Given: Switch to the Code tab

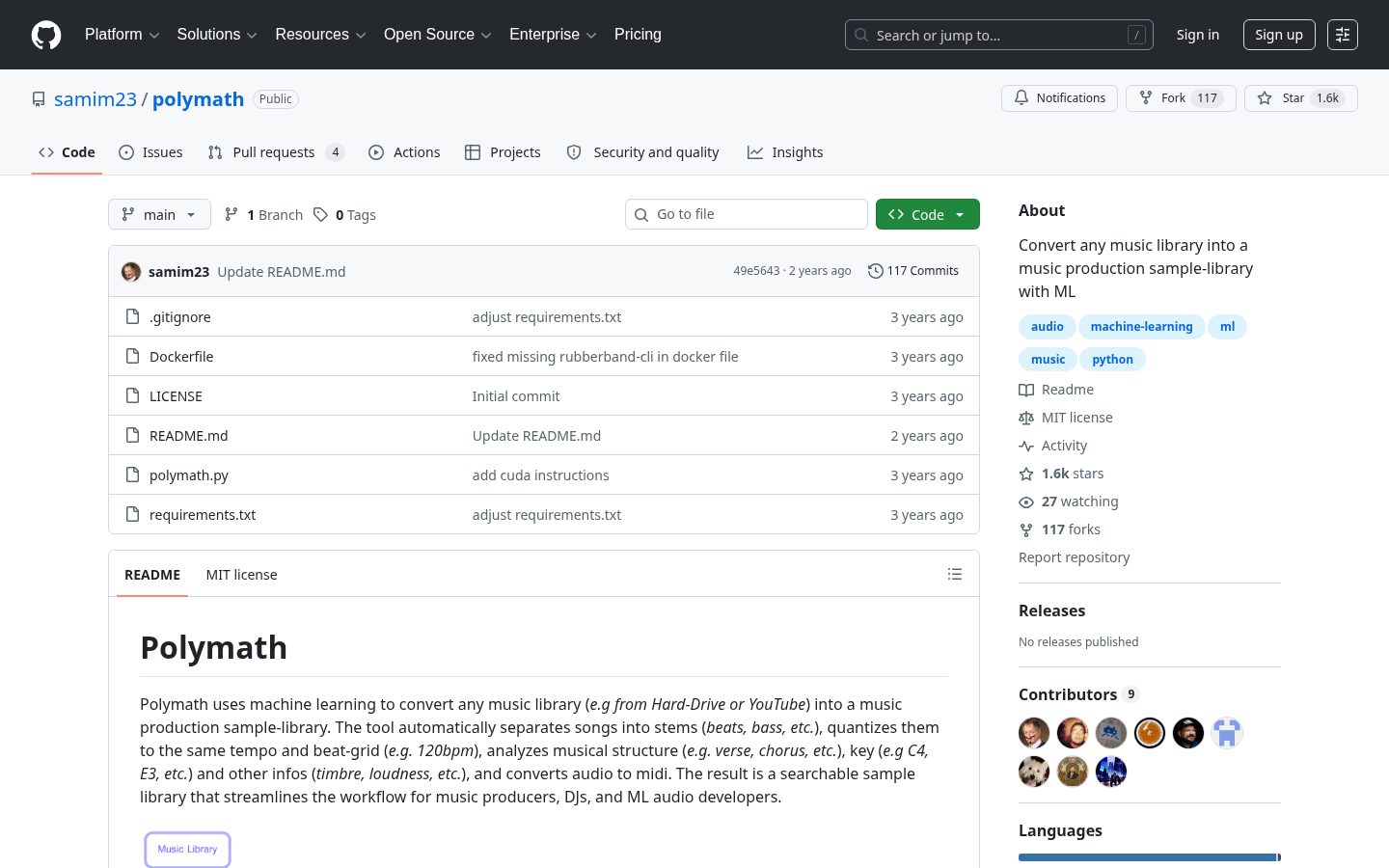Looking at the screenshot, I should point(67,152).
